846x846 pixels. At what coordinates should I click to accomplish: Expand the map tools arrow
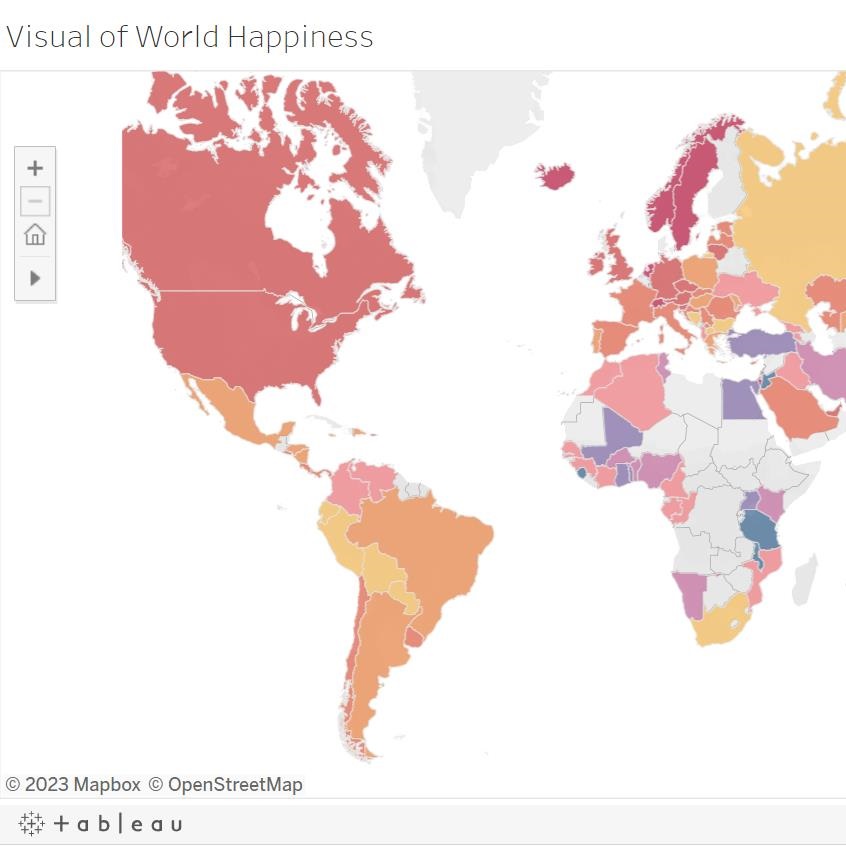point(35,278)
